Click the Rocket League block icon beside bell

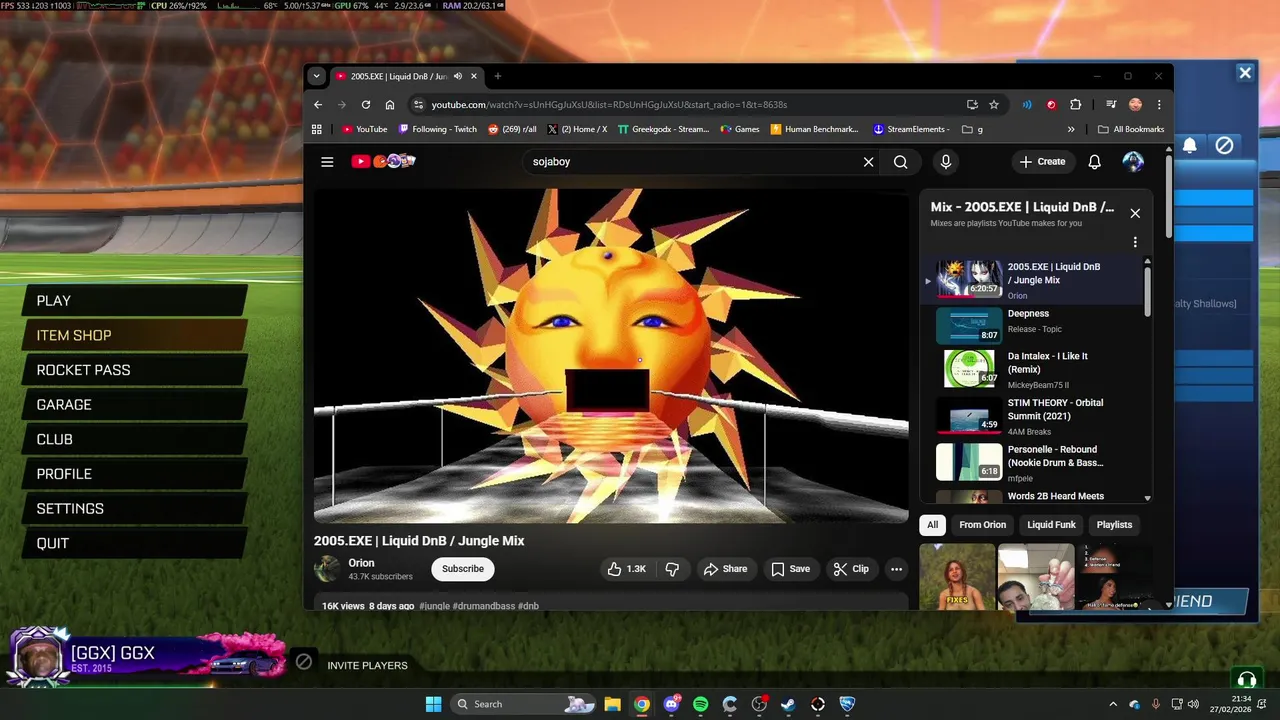(x=1224, y=145)
